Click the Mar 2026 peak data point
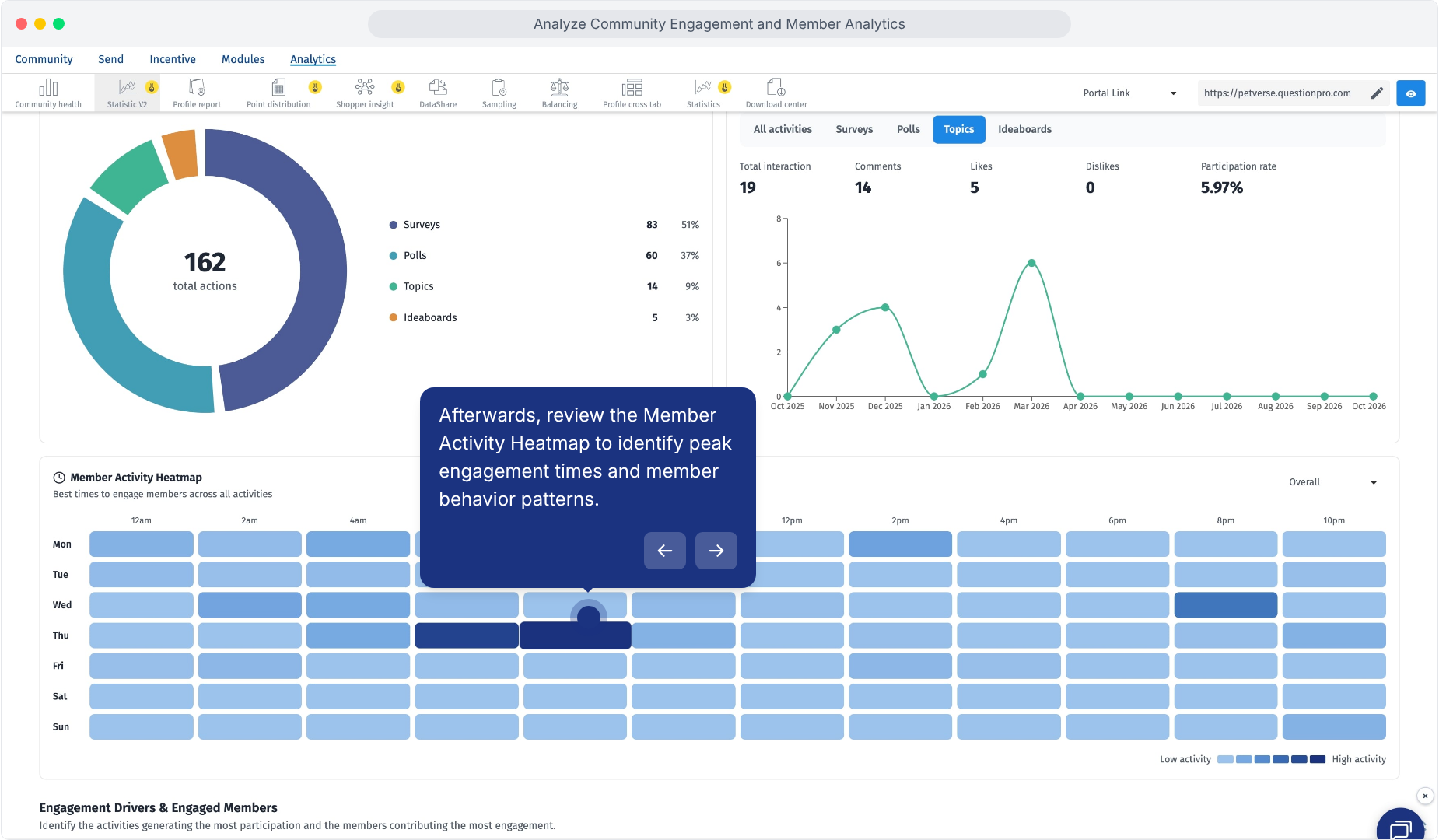The image size is (1439, 840). 1031,263
